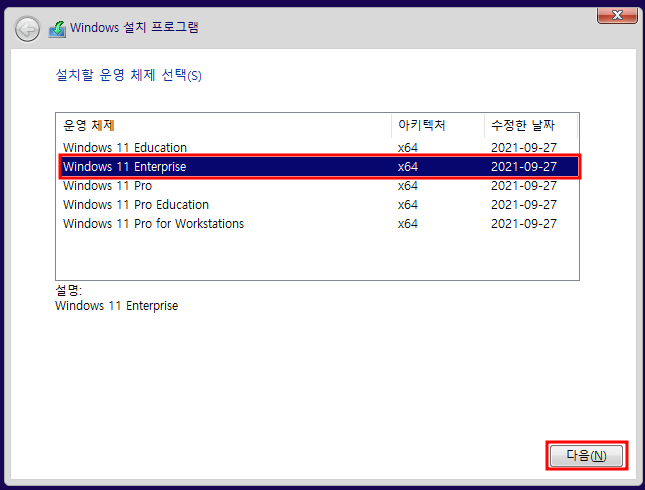Click x64 in the Enterprise row
The width and height of the screenshot is (645, 490).
coord(408,167)
